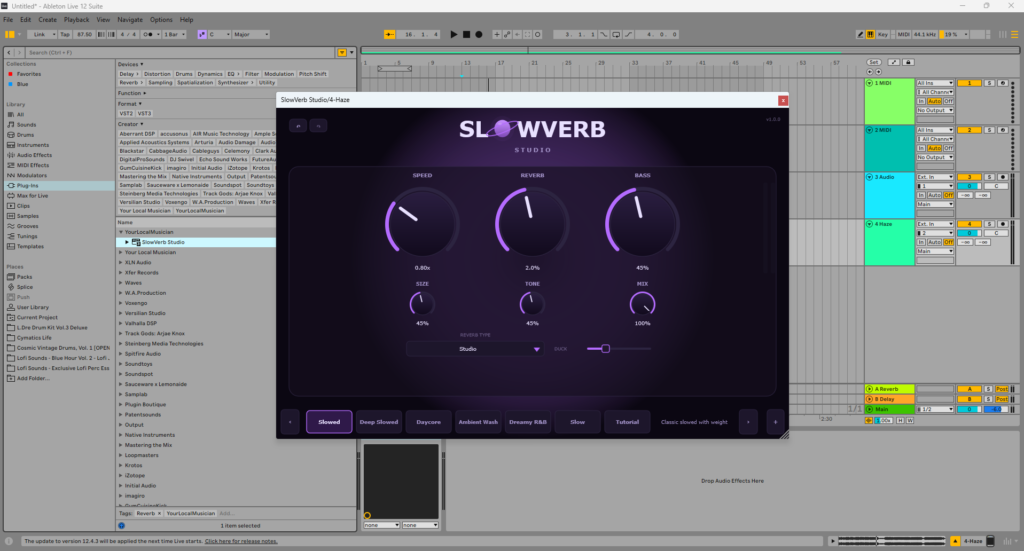Open the Playback menu
Screen dimensions: 1024x551
tap(76, 20)
